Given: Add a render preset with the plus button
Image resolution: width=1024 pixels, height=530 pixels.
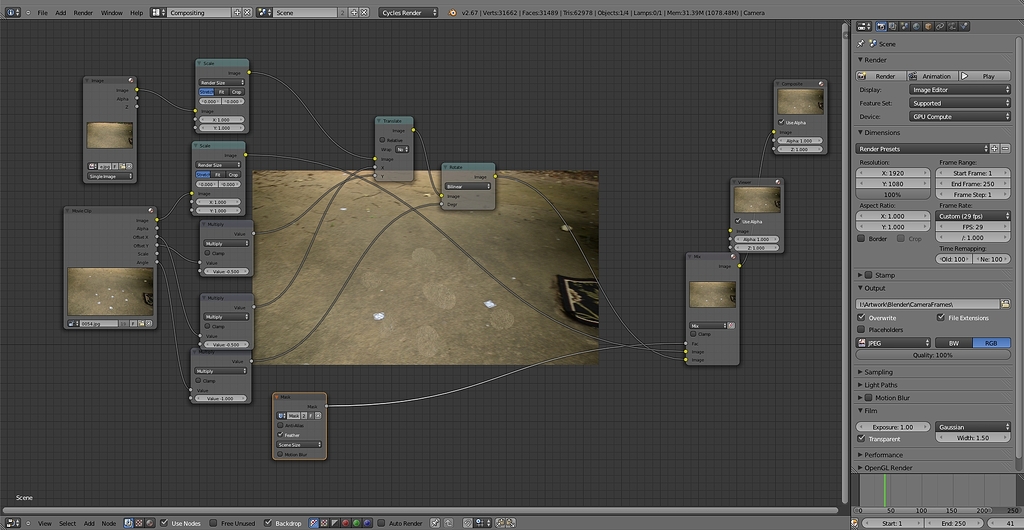Looking at the screenshot, I should [x=995, y=149].
